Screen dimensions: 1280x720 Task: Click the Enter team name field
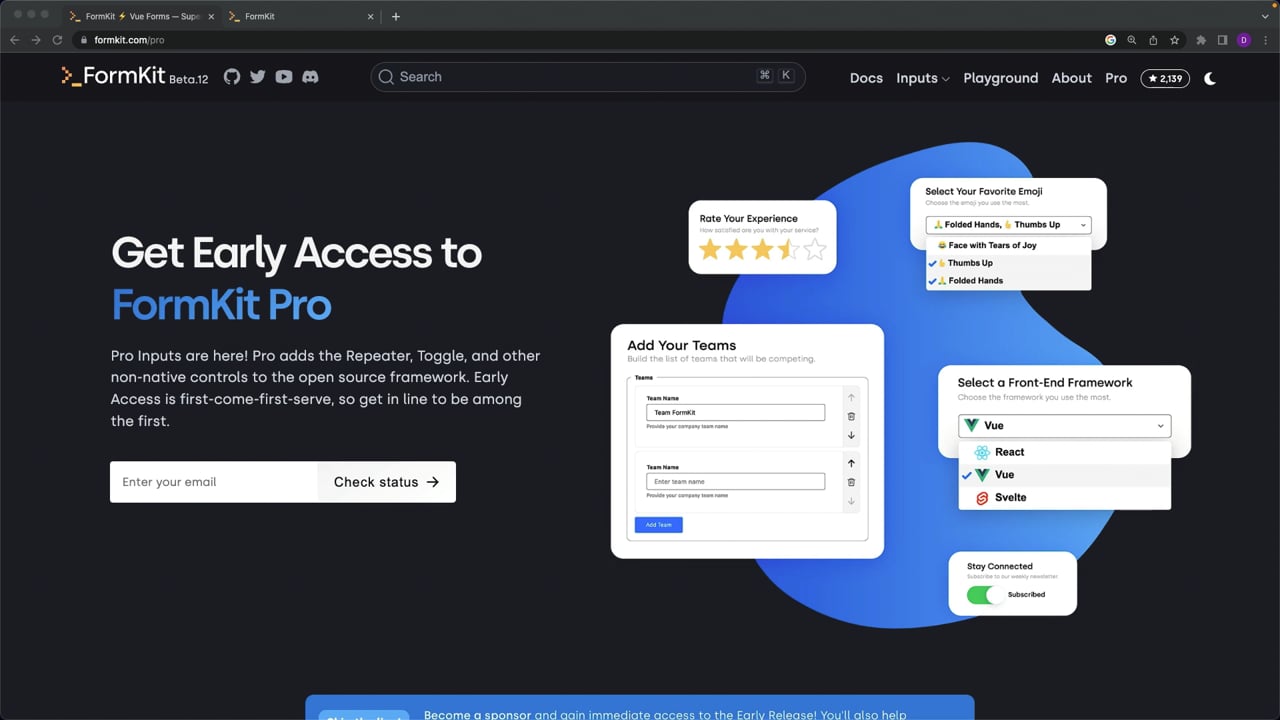pos(735,482)
